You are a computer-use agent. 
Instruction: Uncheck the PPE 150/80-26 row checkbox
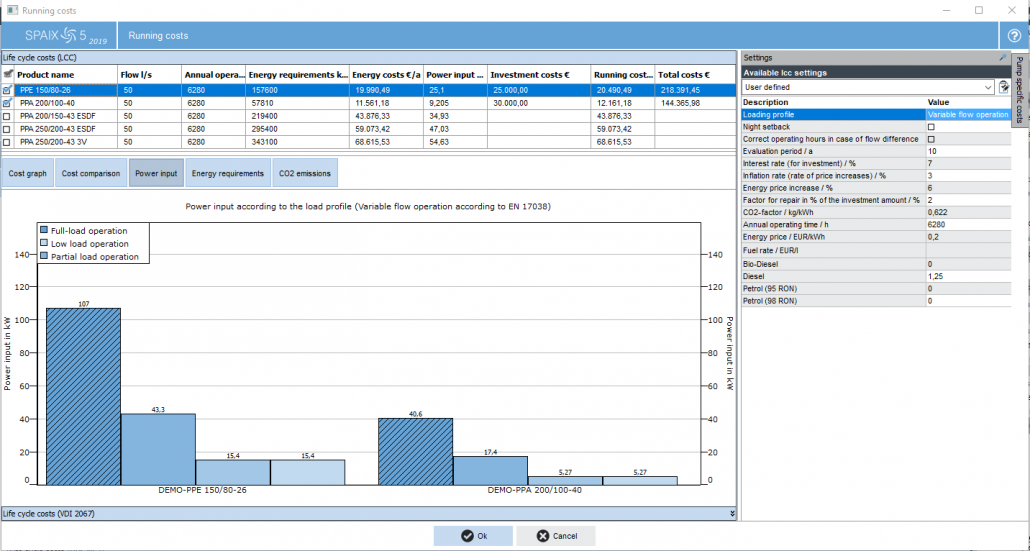(x=7, y=90)
